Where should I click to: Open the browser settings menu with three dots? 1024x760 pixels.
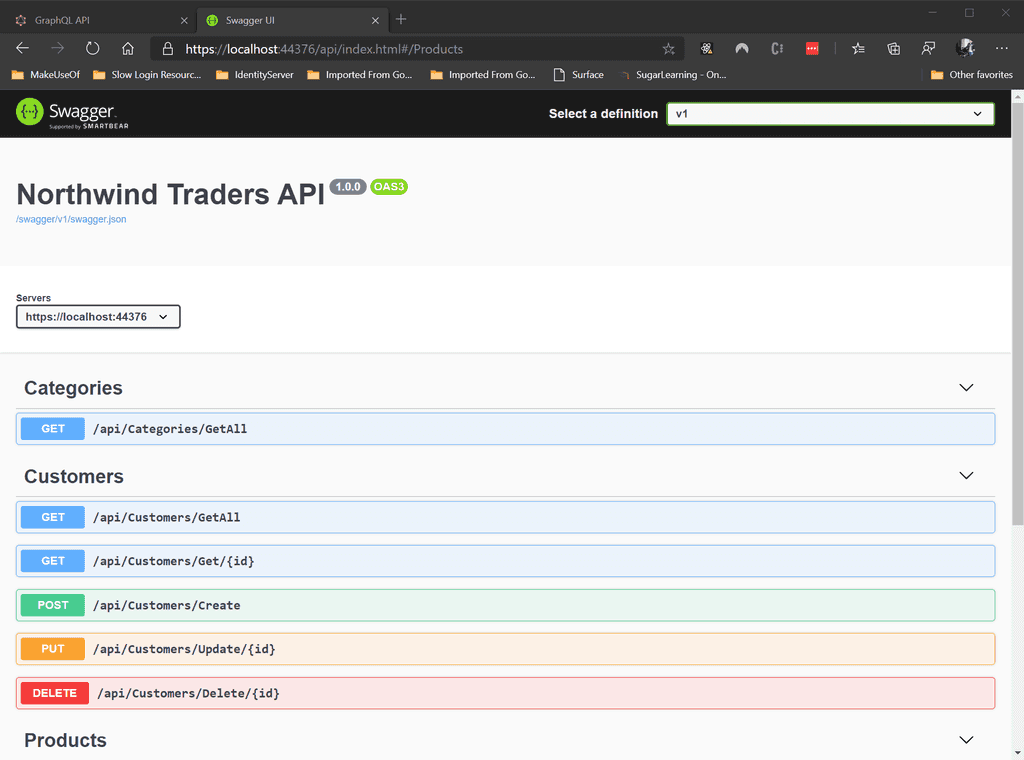click(x=1001, y=48)
